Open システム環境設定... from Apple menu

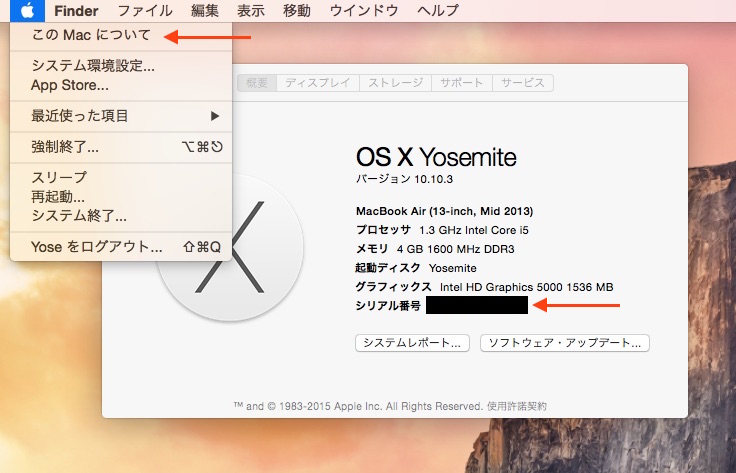click(121, 65)
